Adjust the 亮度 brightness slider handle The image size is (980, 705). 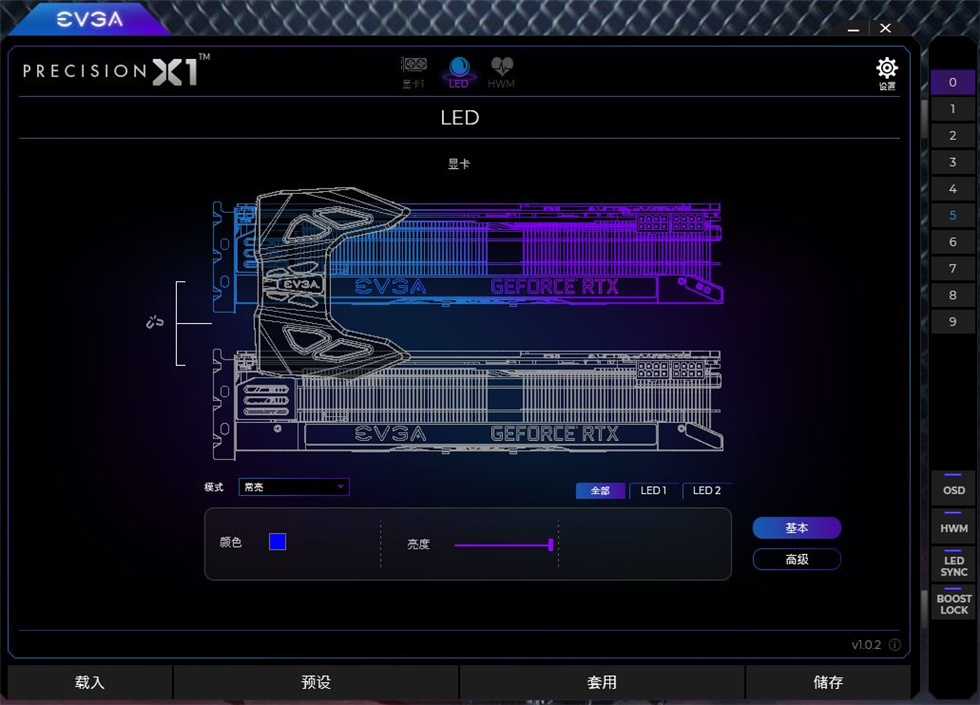coord(551,545)
